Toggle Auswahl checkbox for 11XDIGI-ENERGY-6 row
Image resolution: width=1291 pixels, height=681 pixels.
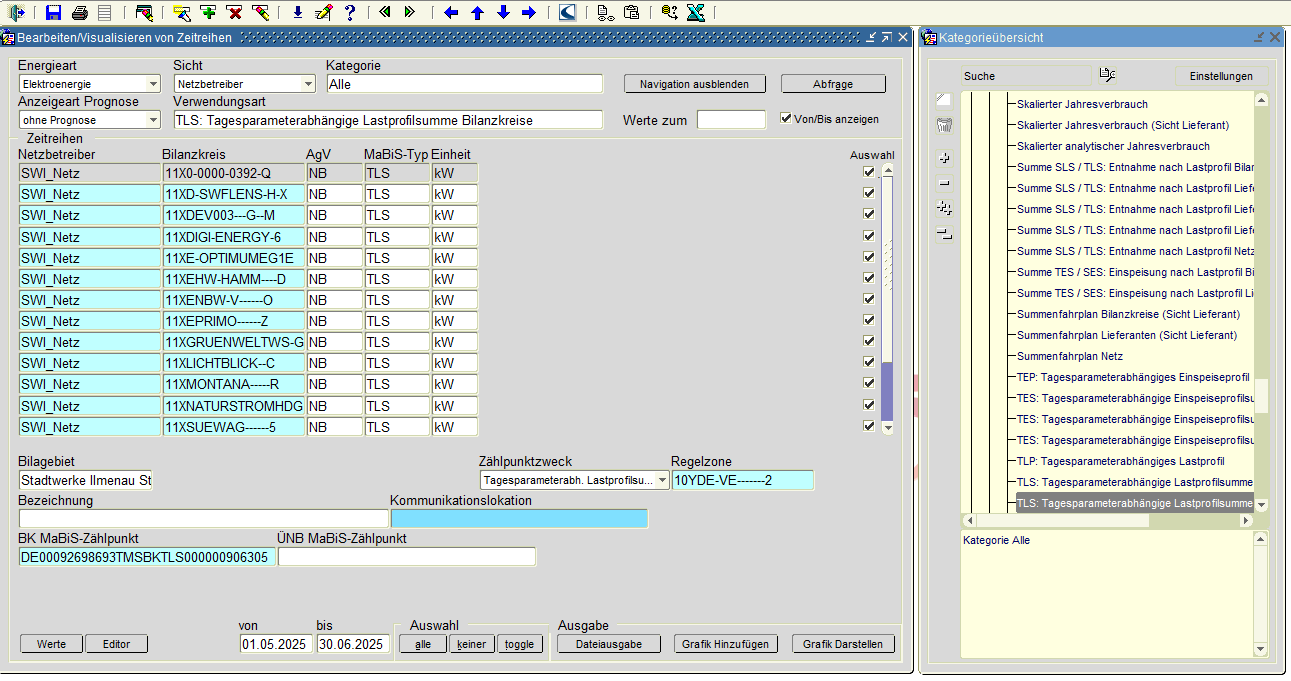[x=869, y=236]
